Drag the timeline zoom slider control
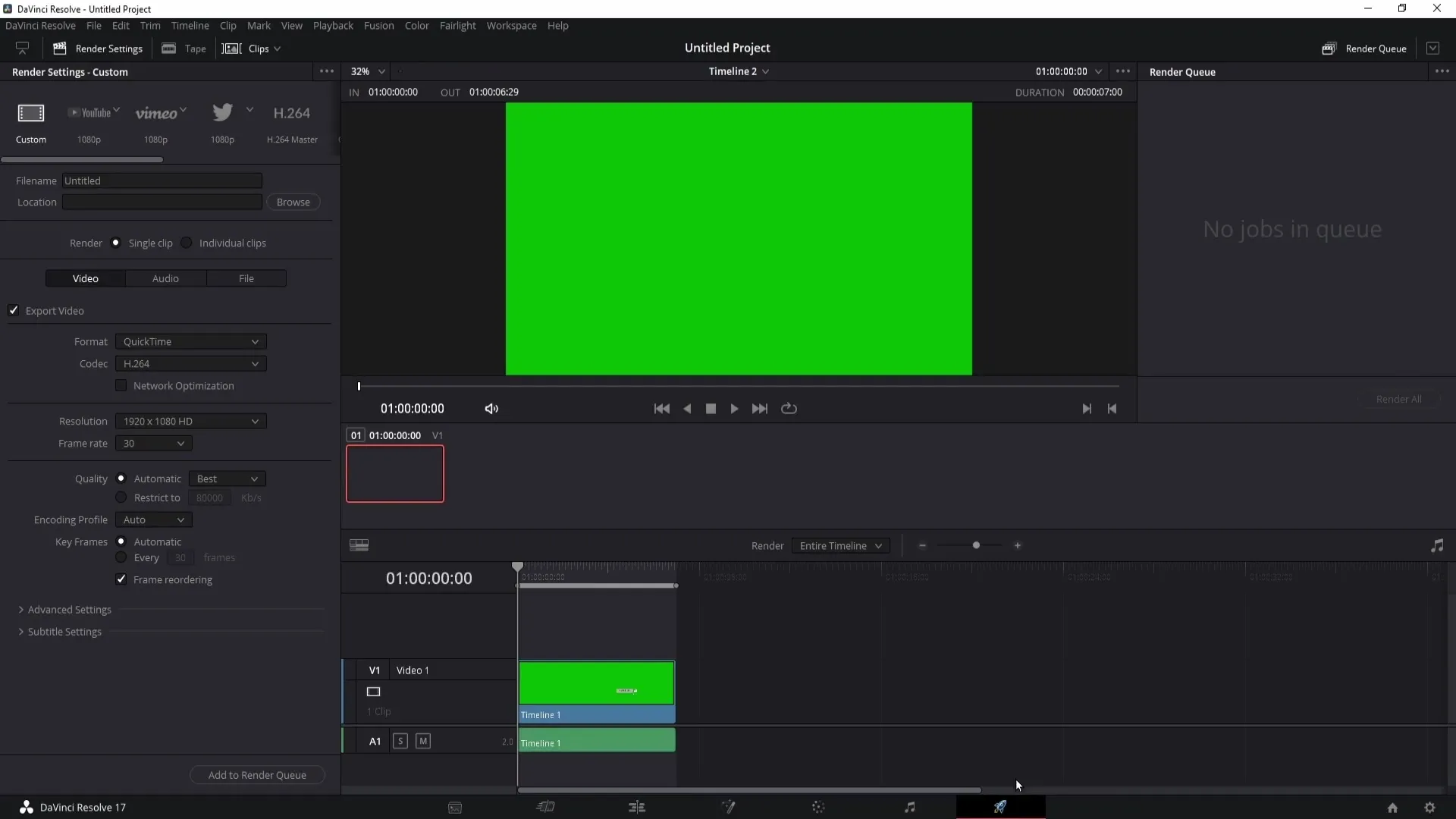This screenshot has width=1456, height=819. point(975,545)
